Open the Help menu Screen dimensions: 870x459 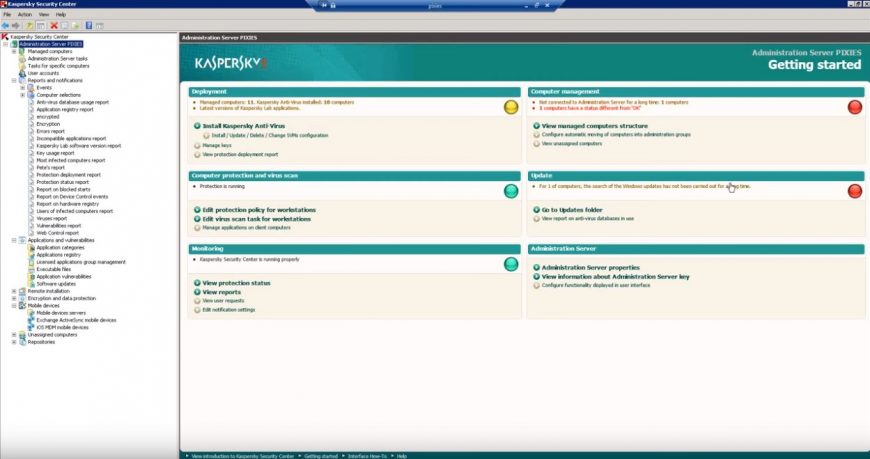(x=61, y=14)
